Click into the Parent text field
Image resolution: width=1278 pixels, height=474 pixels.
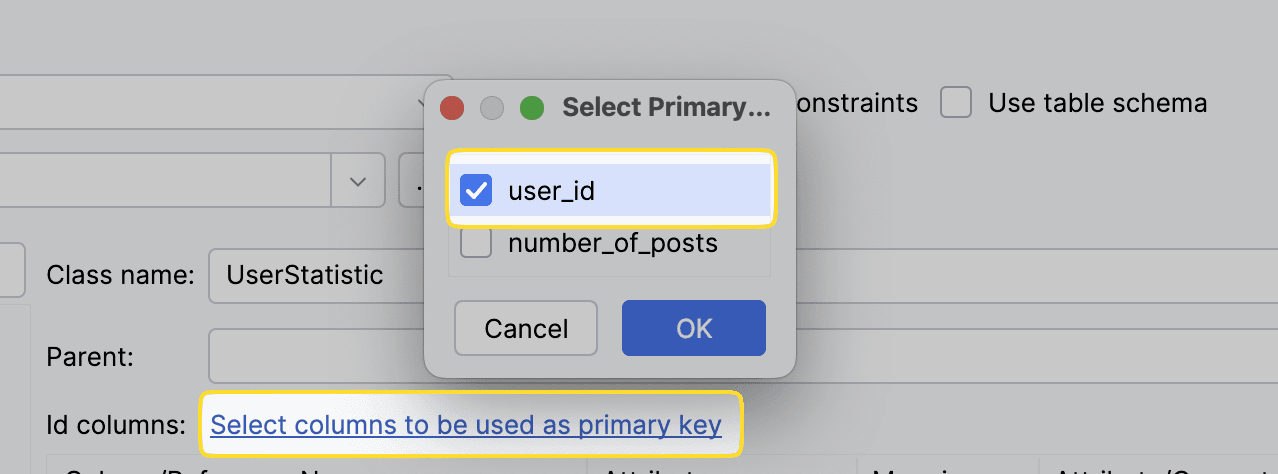point(316,356)
